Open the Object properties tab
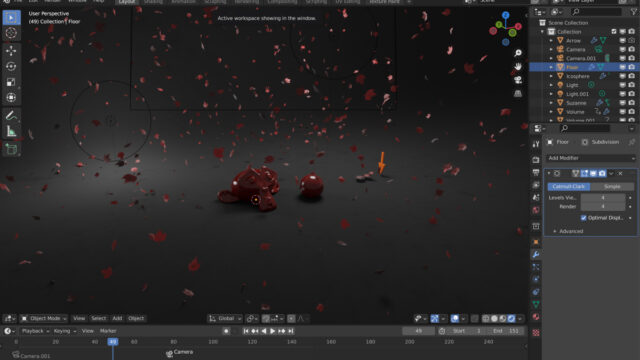This screenshot has width=640, height=360. pos(536,242)
